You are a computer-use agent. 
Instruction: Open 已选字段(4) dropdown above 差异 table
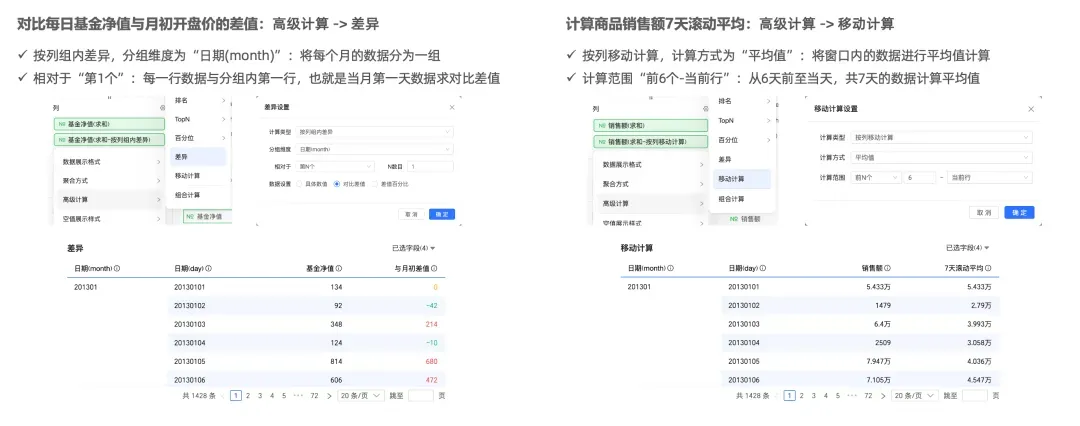[x=413, y=247]
